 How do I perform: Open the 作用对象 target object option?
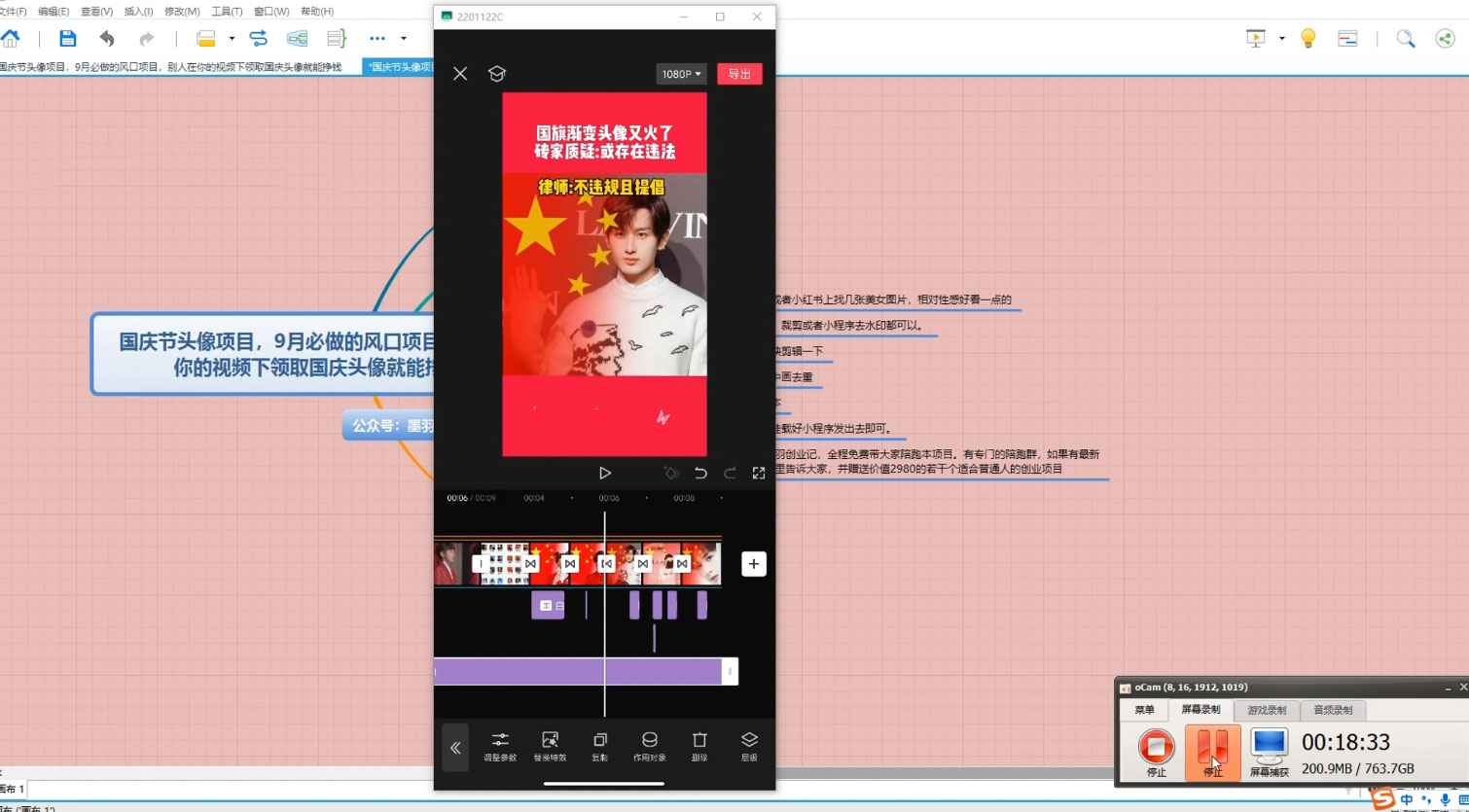click(649, 746)
